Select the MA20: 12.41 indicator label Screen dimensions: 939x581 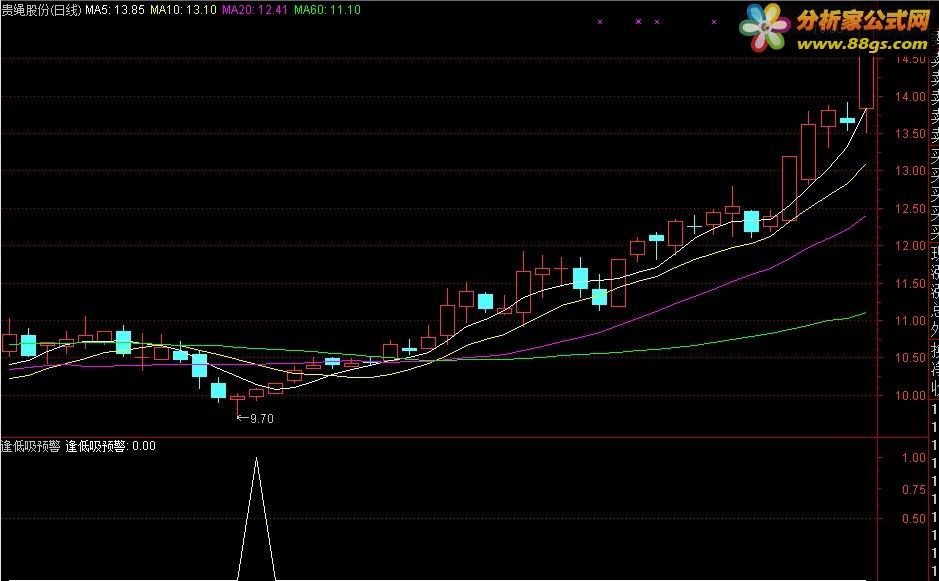pos(255,10)
